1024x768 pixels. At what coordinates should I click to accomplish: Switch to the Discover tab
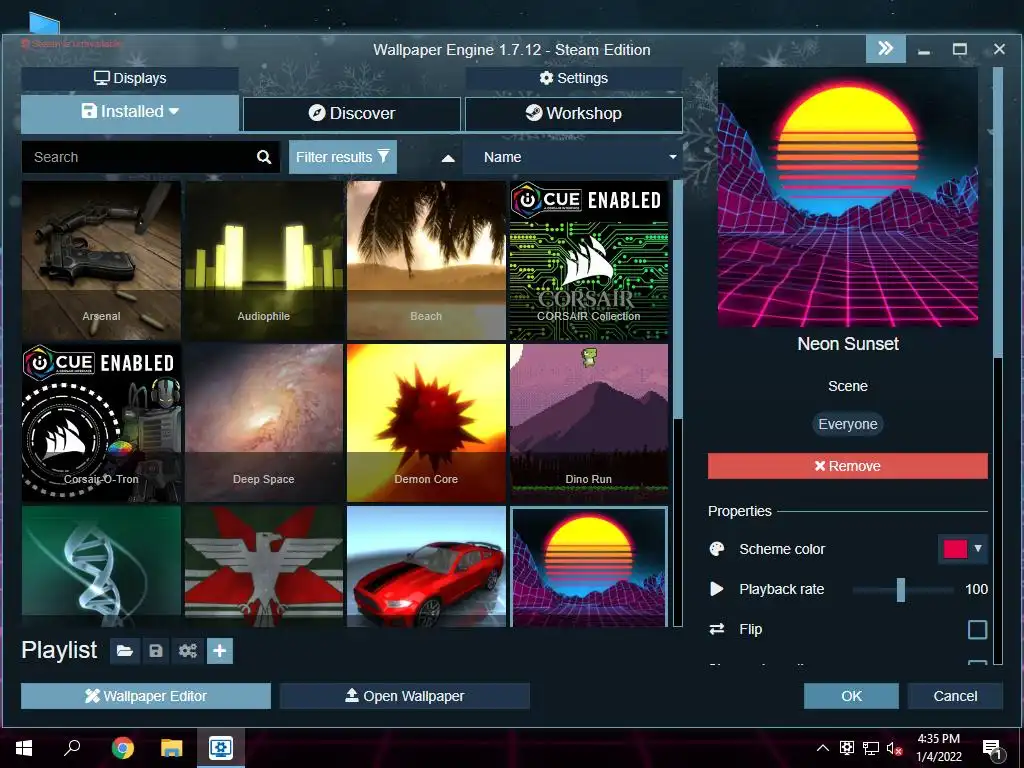(352, 113)
